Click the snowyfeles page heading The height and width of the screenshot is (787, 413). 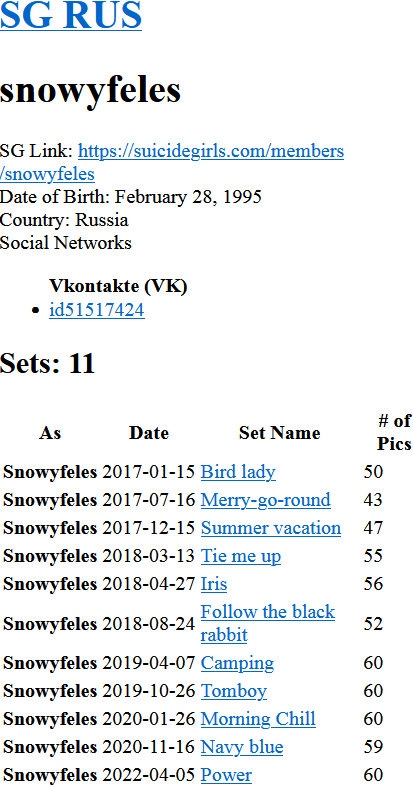click(90, 90)
